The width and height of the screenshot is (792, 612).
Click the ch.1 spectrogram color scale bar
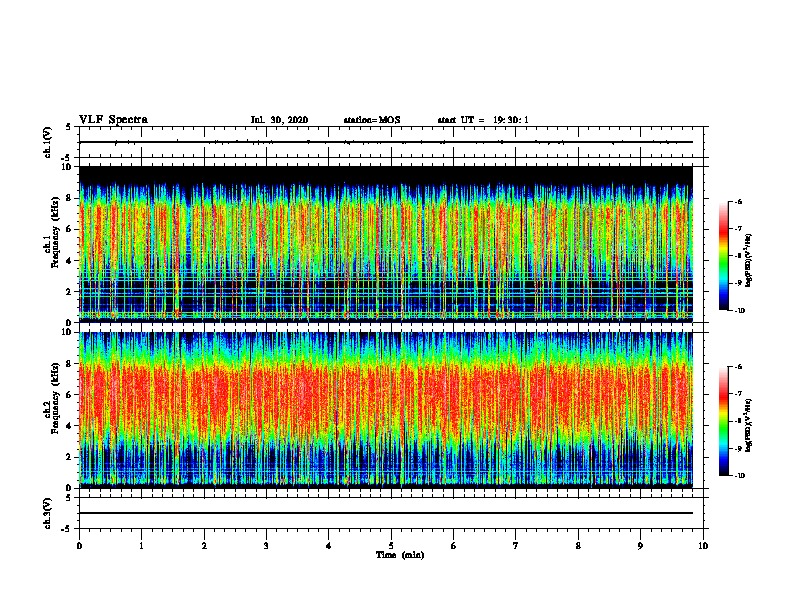[x=724, y=256]
